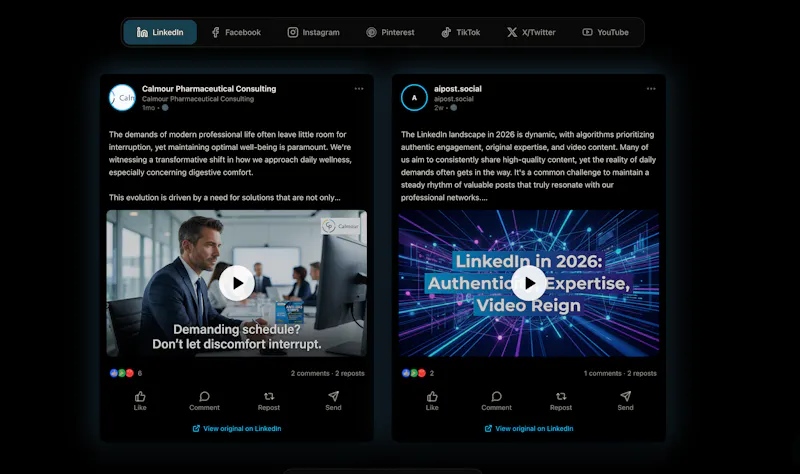Viewport: 800px width, 474px height.
Task: Switch to the Facebook tab
Action: point(236,32)
